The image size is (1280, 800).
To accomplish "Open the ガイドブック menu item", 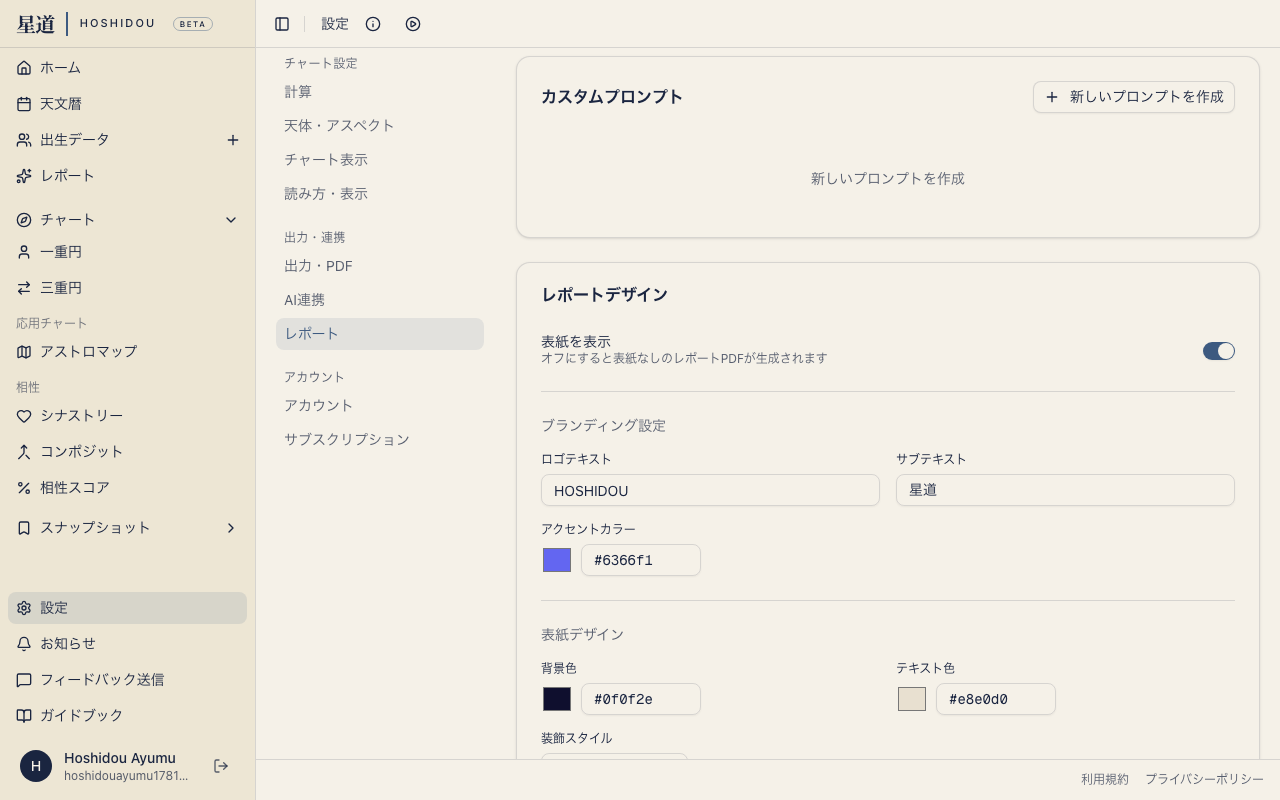I will click(x=127, y=716).
